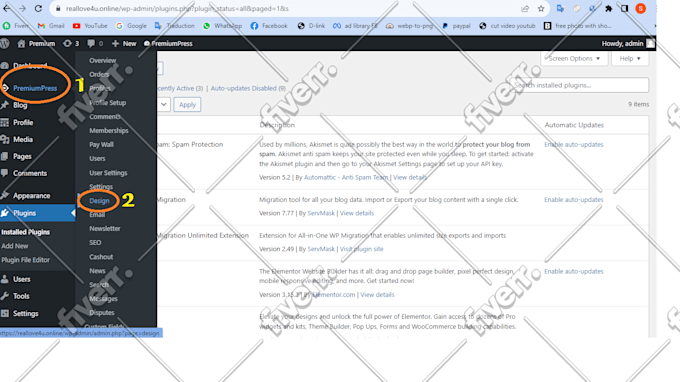
Task: Open Tools in the sidebar
Action: [21, 296]
